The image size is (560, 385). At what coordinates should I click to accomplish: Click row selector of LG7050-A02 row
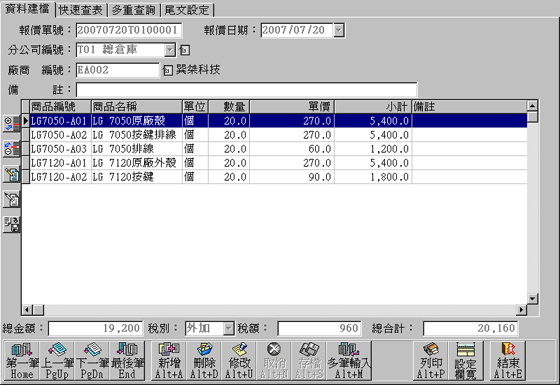(x=26, y=135)
